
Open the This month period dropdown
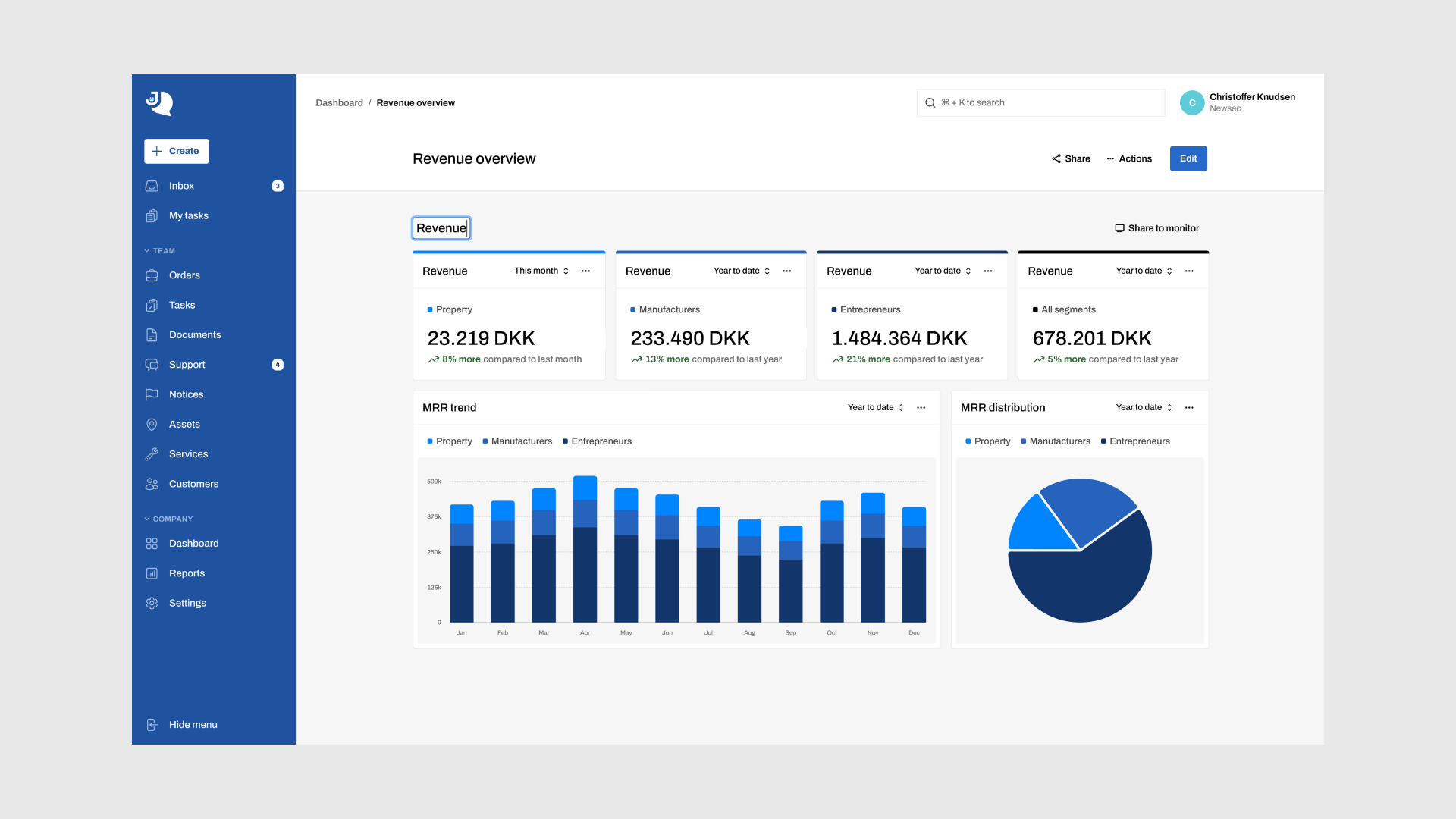[x=541, y=271]
